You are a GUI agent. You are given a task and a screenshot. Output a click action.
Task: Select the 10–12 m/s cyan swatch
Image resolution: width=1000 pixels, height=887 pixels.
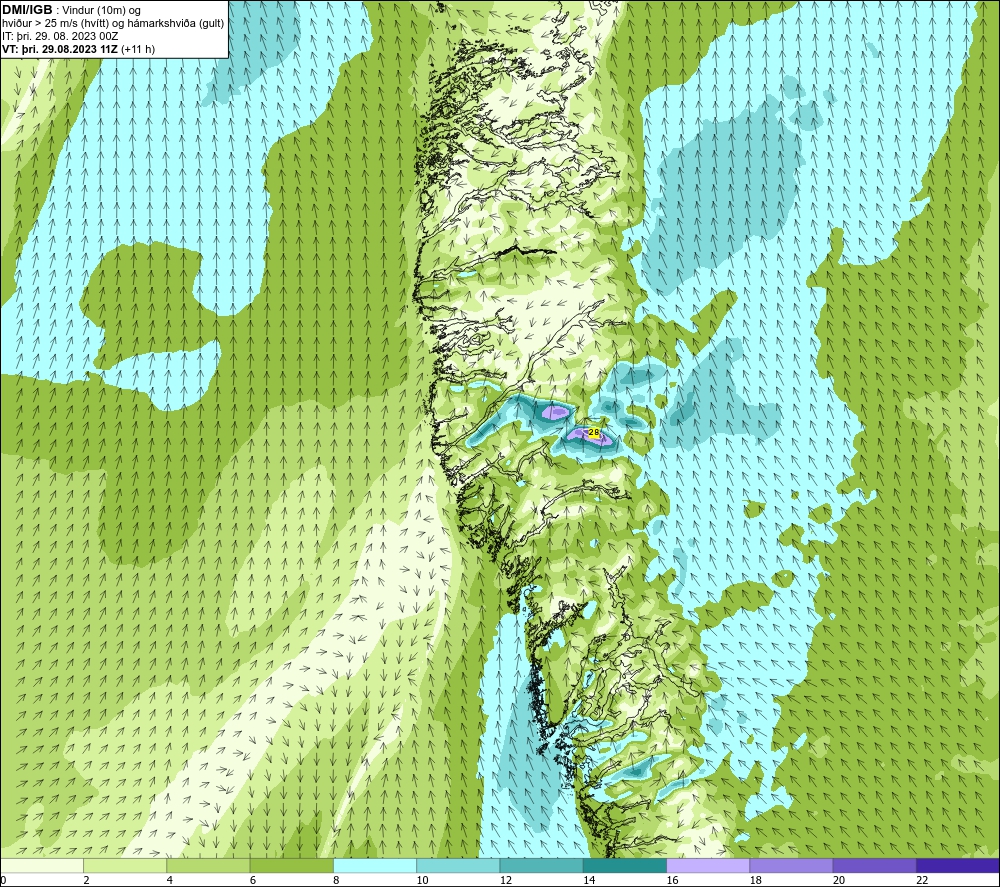[458, 865]
